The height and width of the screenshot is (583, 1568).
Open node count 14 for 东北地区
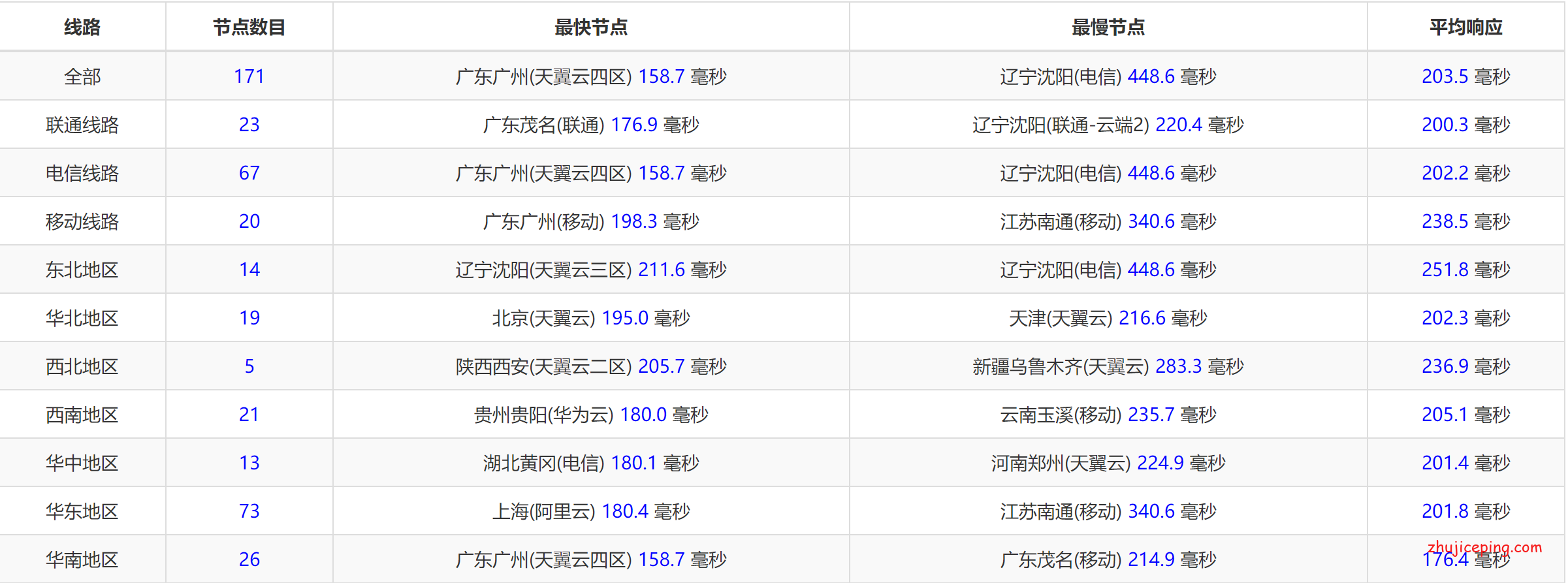[249, 270]
